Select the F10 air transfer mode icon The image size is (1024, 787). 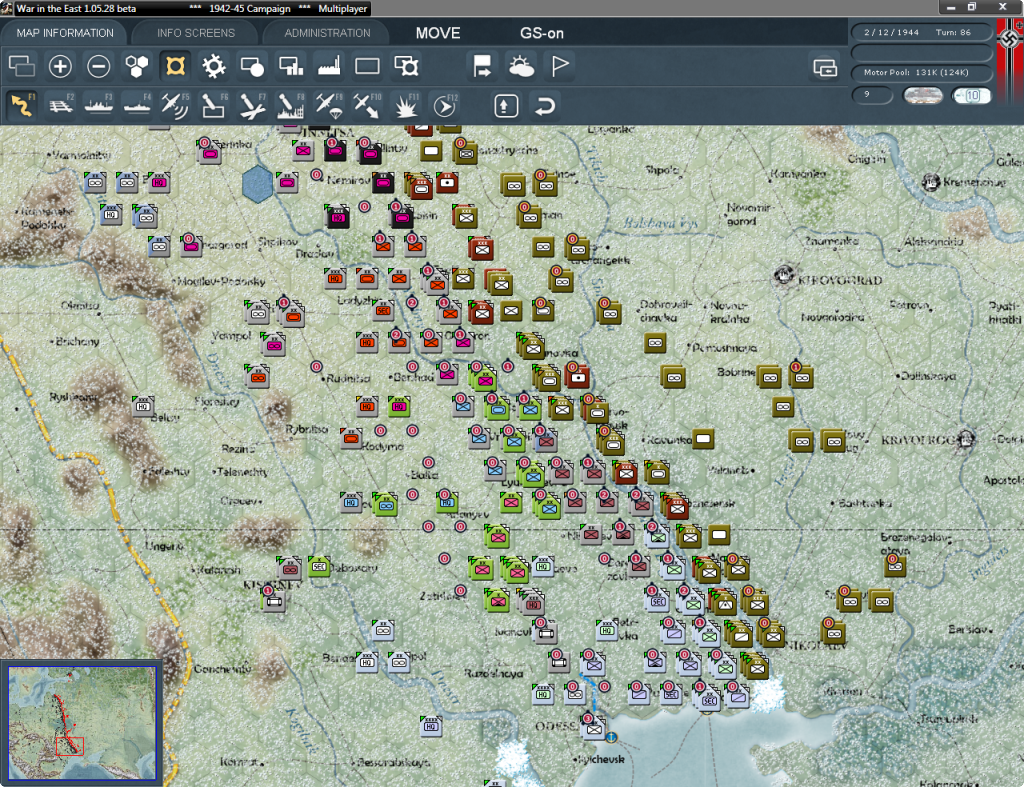point(367,105)
